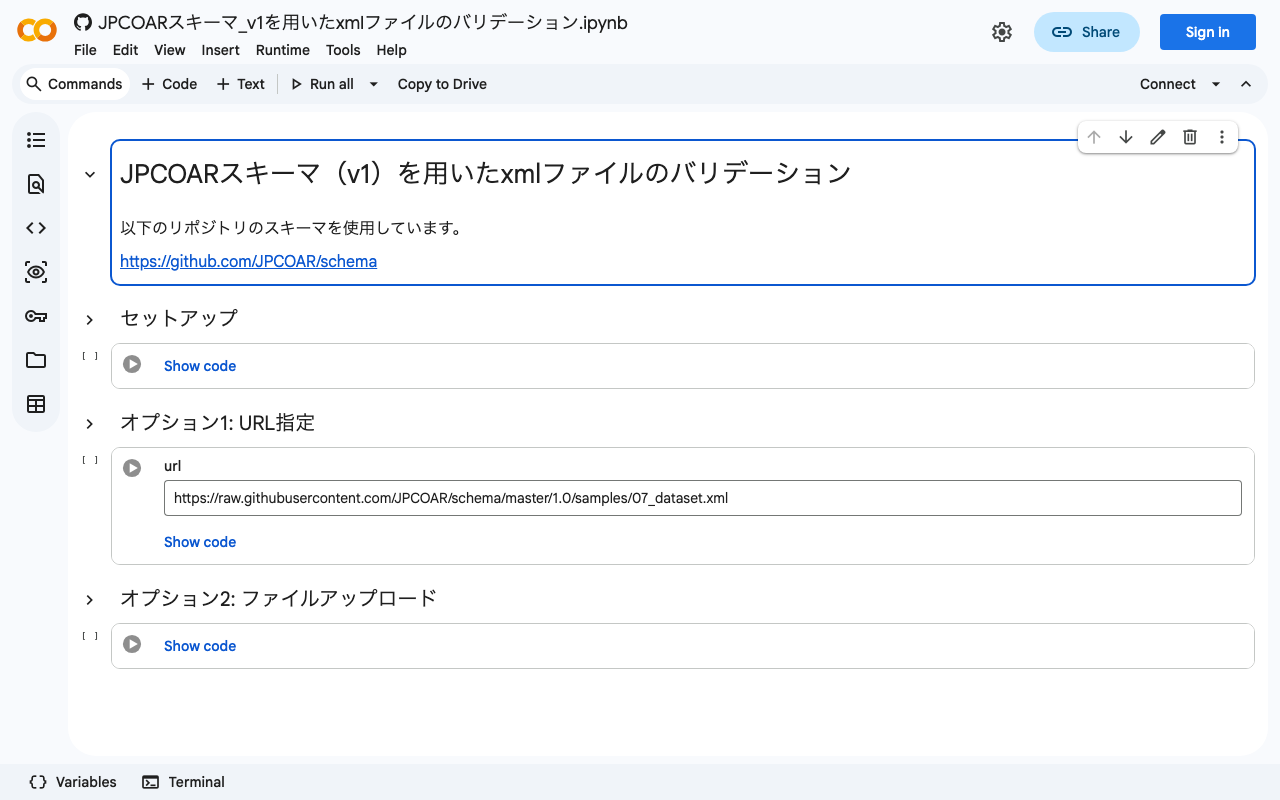Open the github.com/JPCOAR/schema link
Image resolution: width=1280 pixels, height=800 pixels.
click(248, 261)
